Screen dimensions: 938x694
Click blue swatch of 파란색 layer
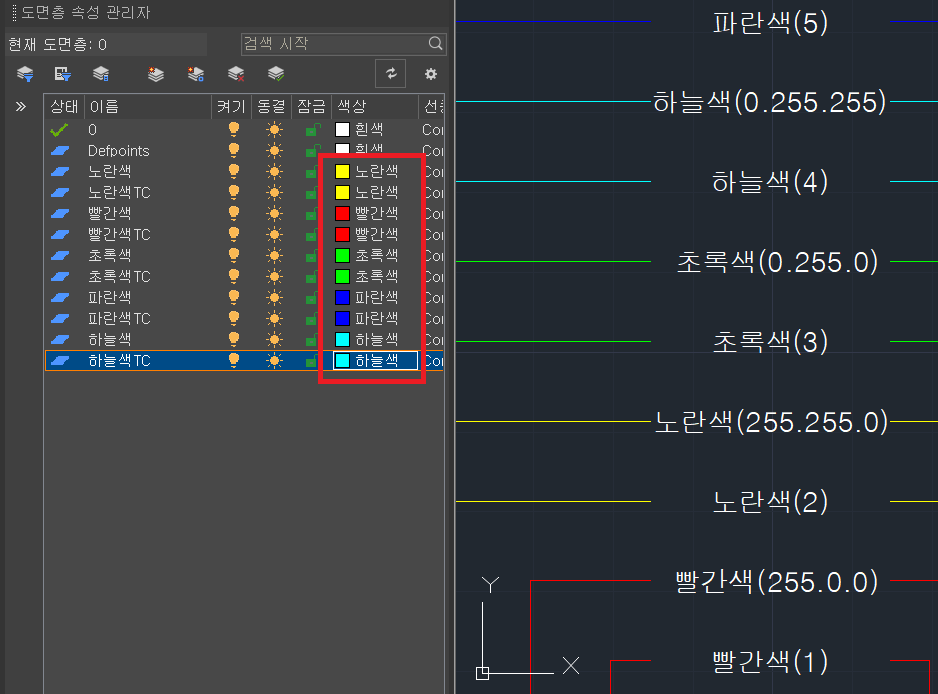[342, 297]
